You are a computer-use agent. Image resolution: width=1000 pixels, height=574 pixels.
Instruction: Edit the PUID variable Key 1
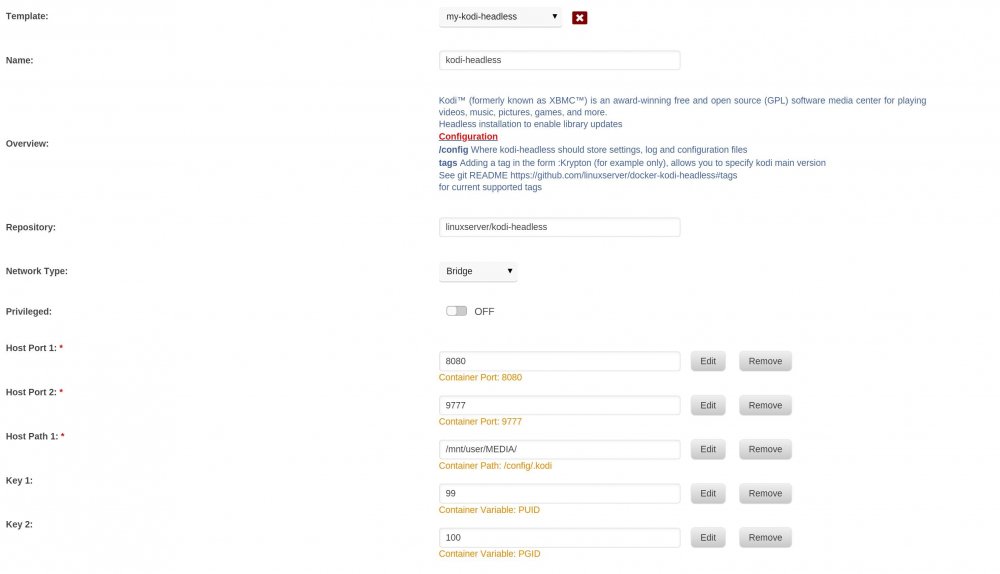click(708, 493)
